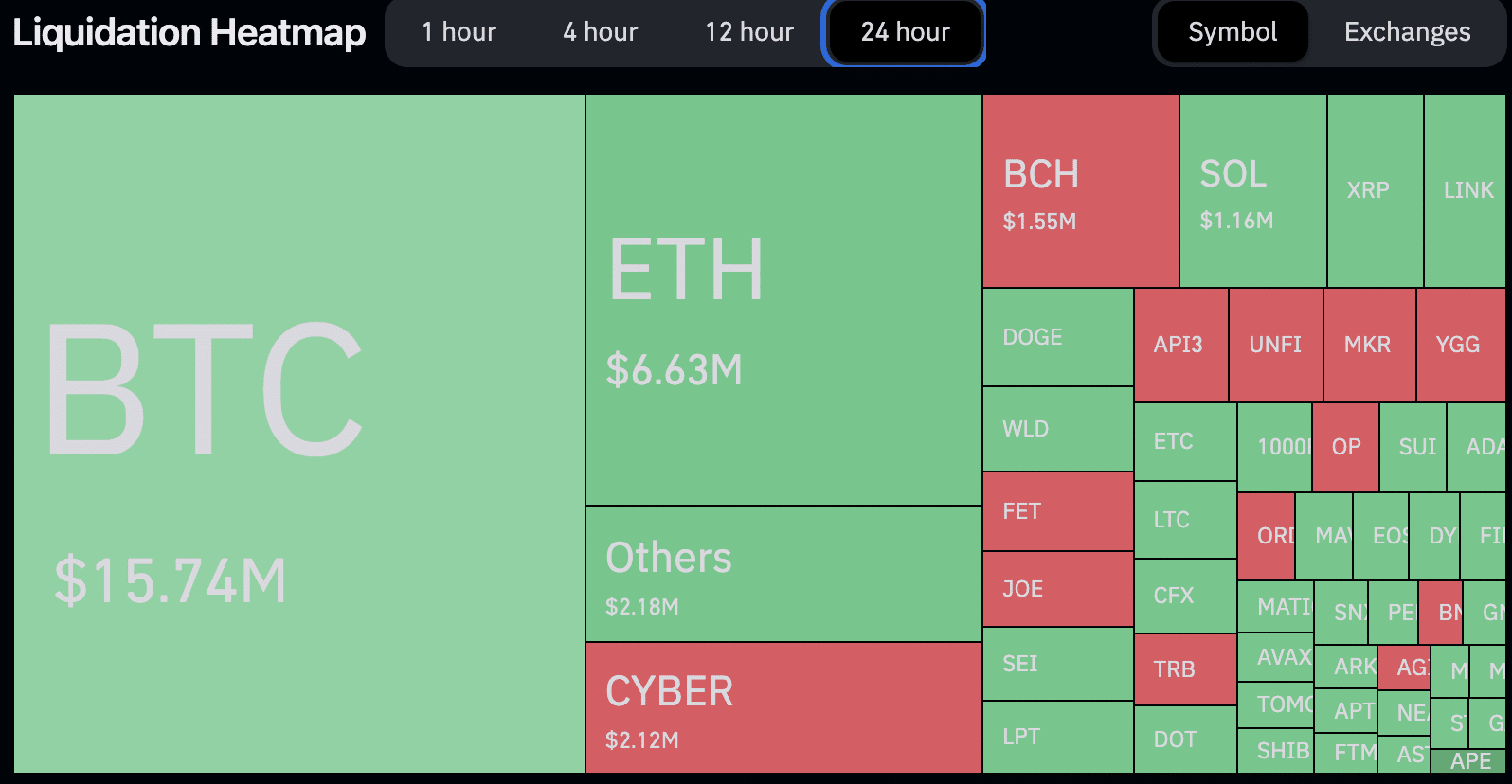Click the red BCH $1.55M tile

click(x=1081, y=191)
